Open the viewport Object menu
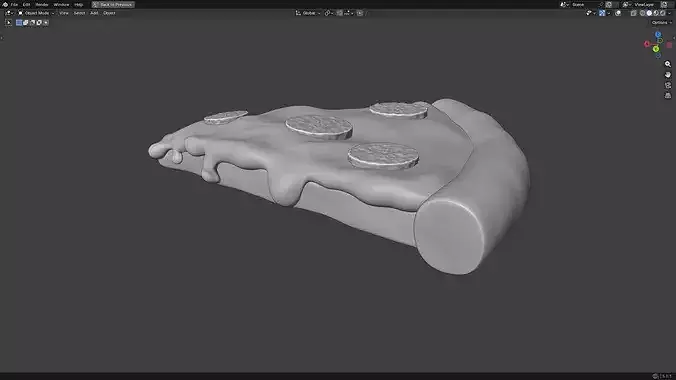 [109, 13]
